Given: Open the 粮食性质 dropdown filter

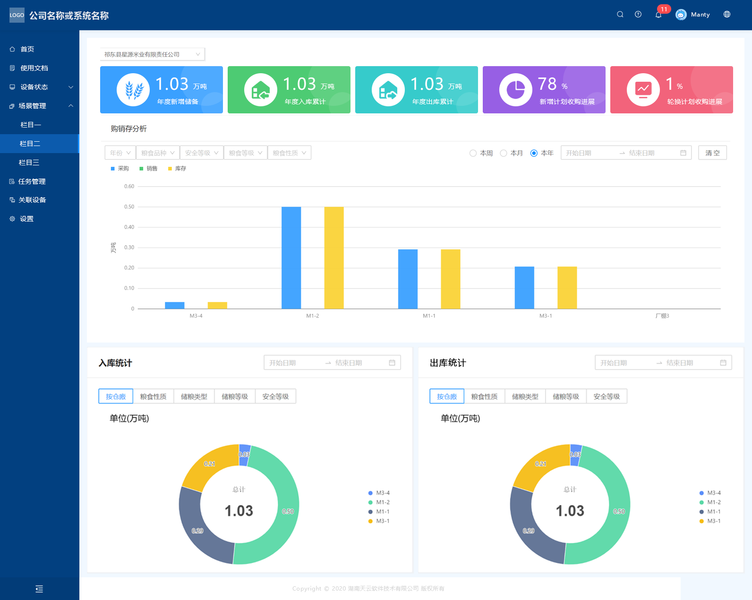Looking at the screenshot, I should [290, 153].
